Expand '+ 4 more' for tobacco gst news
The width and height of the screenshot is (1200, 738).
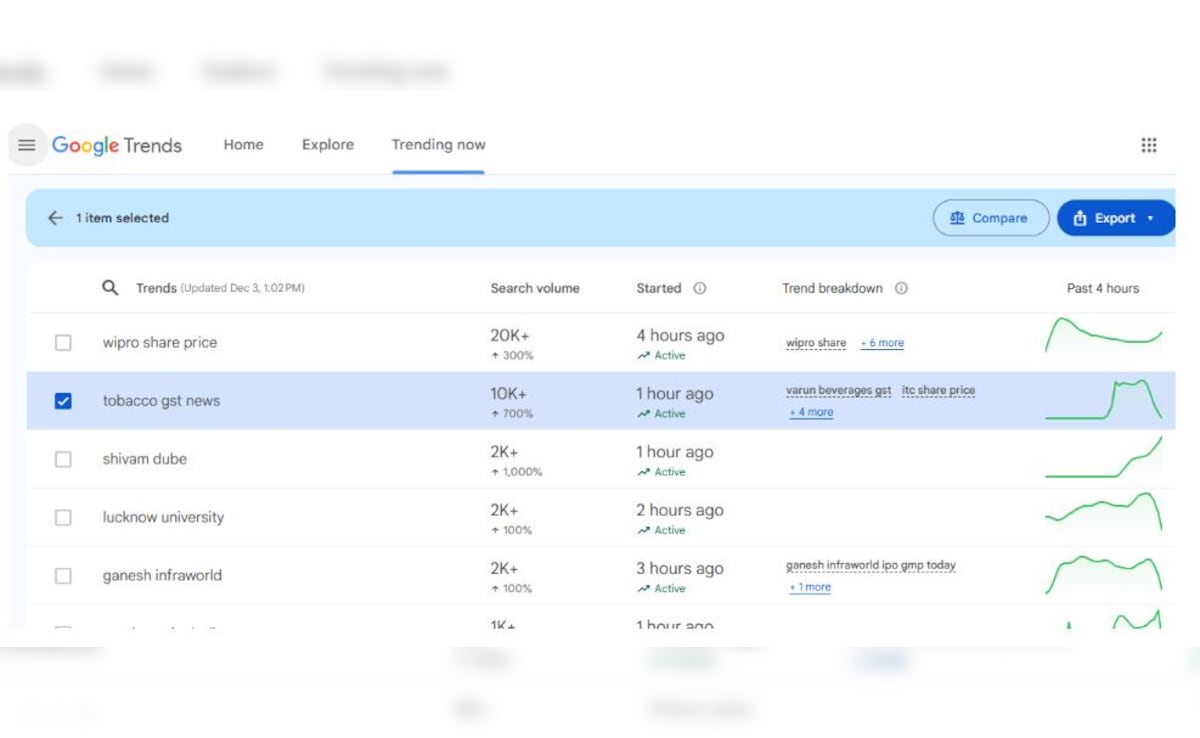click(x=811, y=412)
